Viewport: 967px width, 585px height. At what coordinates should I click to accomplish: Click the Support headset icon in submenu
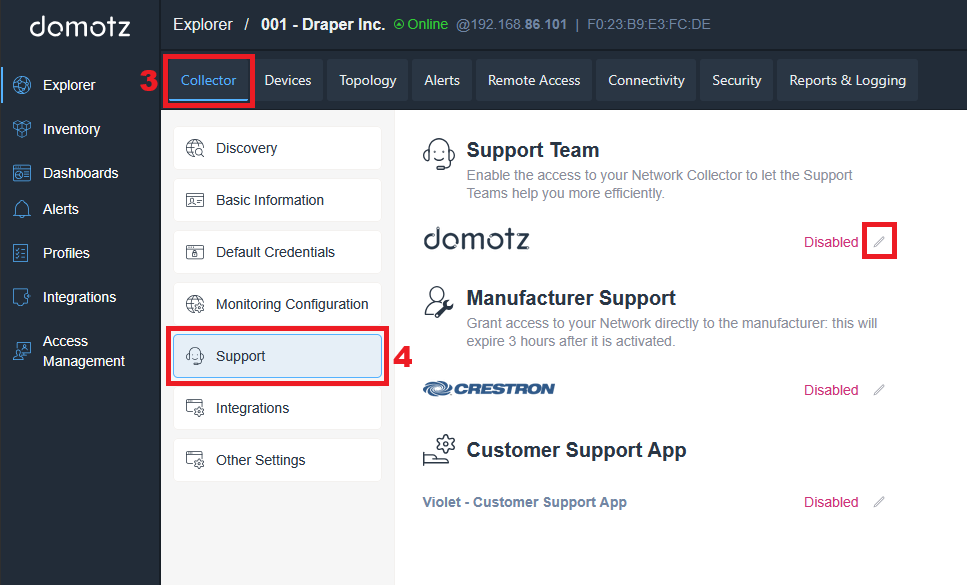tap(195, 356)
